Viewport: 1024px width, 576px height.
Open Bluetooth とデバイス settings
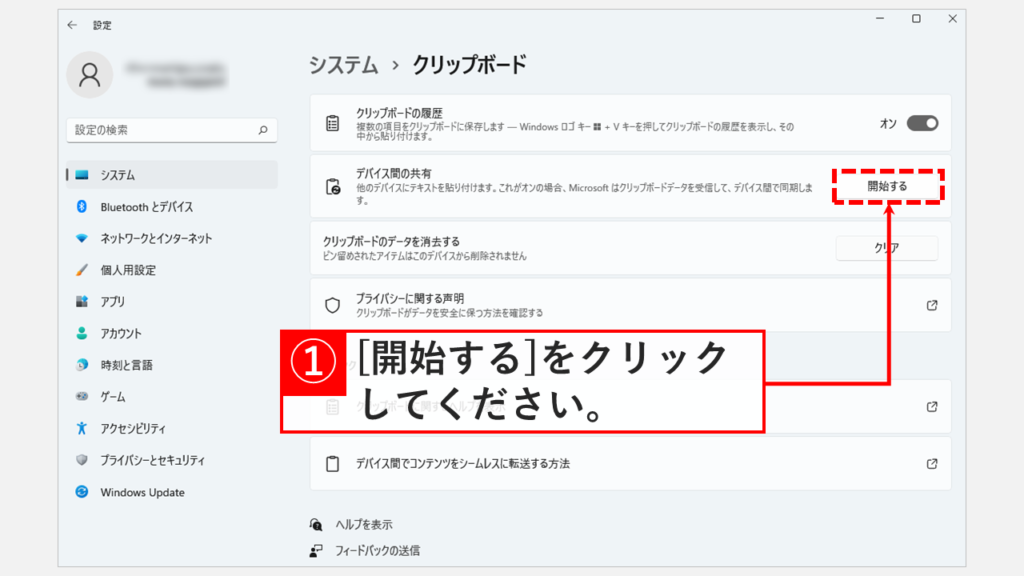(x=146, y=207)
